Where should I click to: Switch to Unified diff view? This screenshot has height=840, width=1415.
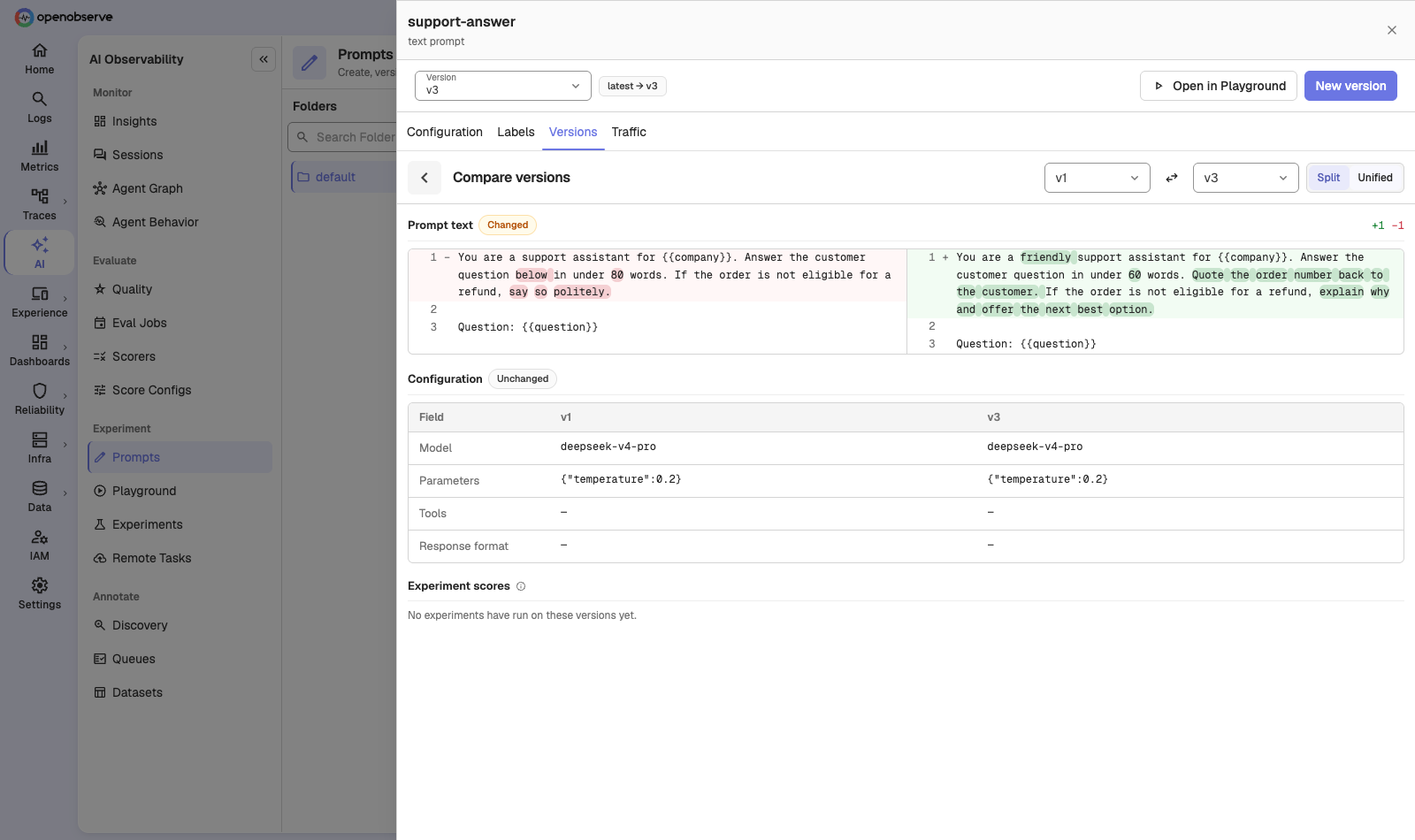point(1375,178)
